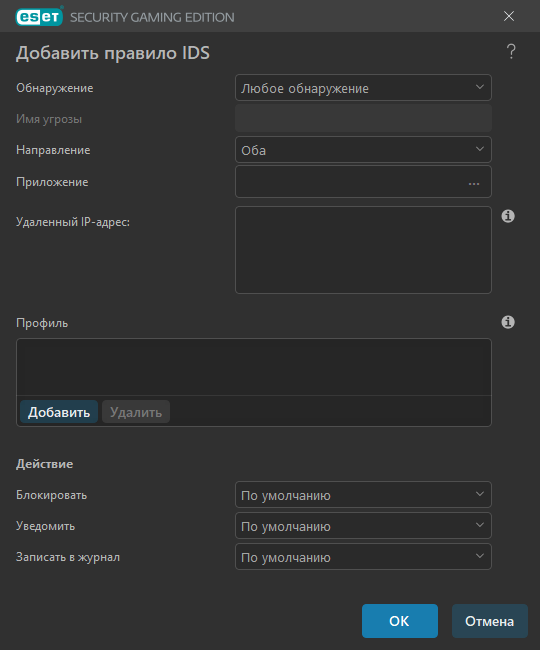Screen dimensions: 540x650
Task: Browse for application with the ellipsis button
Action: click(474, 183)
